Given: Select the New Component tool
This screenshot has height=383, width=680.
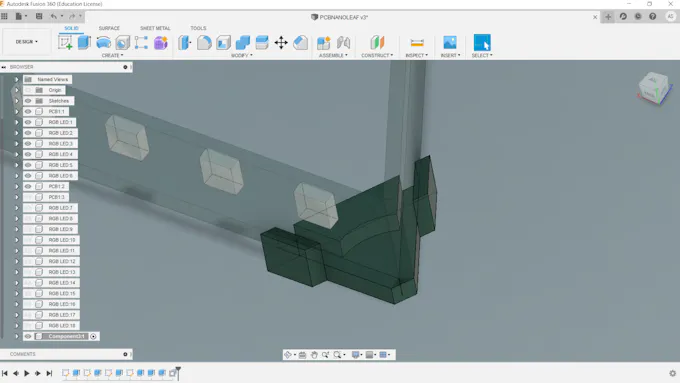Looking at the screenshot, I should pyautogui.click(x=324, y=43).
